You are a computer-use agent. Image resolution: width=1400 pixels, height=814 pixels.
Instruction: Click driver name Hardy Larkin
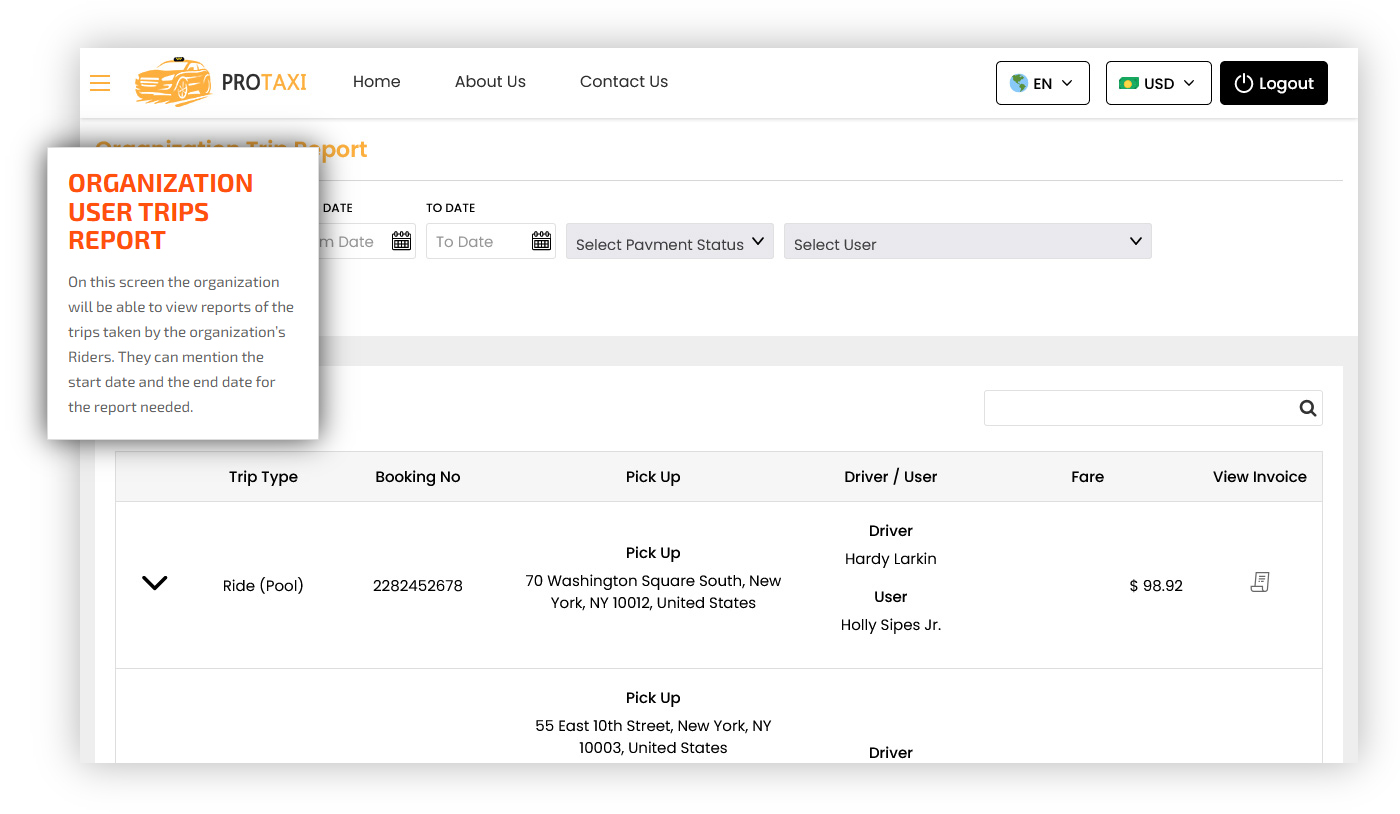[x=891, y=559]
